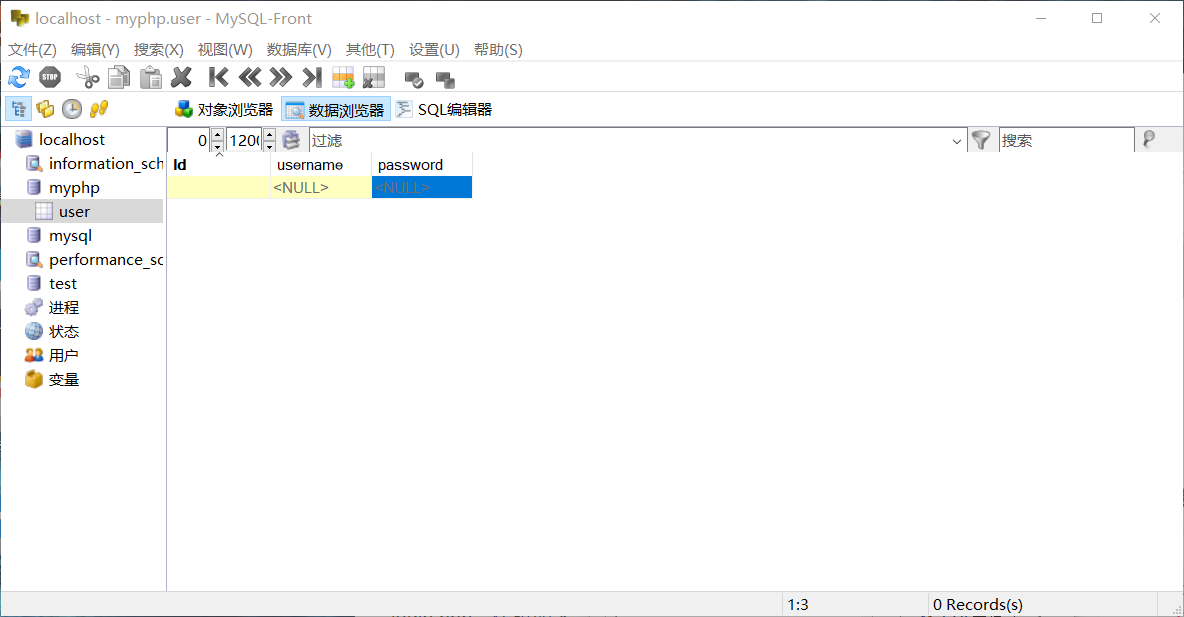1184x617 pixels.
Task: Click the cancel changes icon
Action: pos(446,79)
